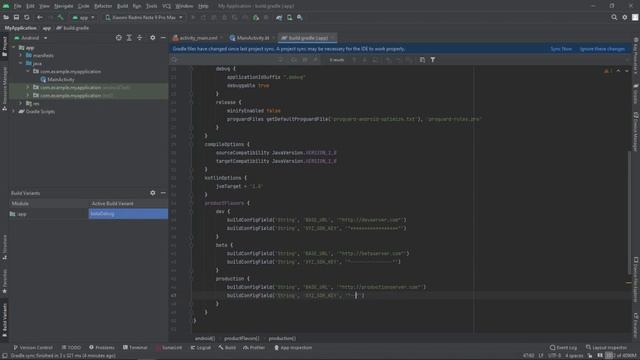Hide the Build Variants panel
The height and width of the screenshot is (360, 640).
[163, 193]
